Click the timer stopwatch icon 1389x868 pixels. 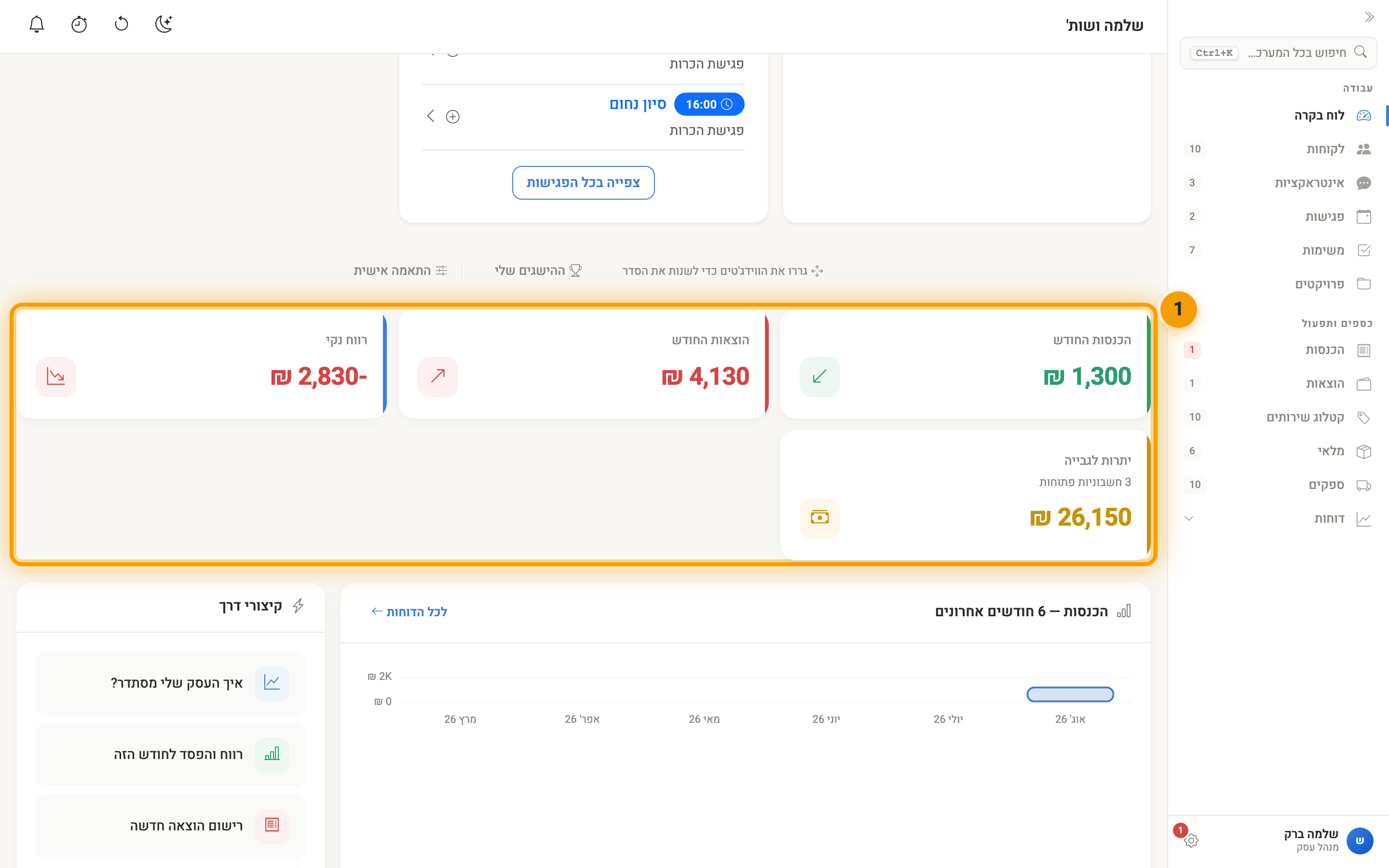[x=79, y=24]
